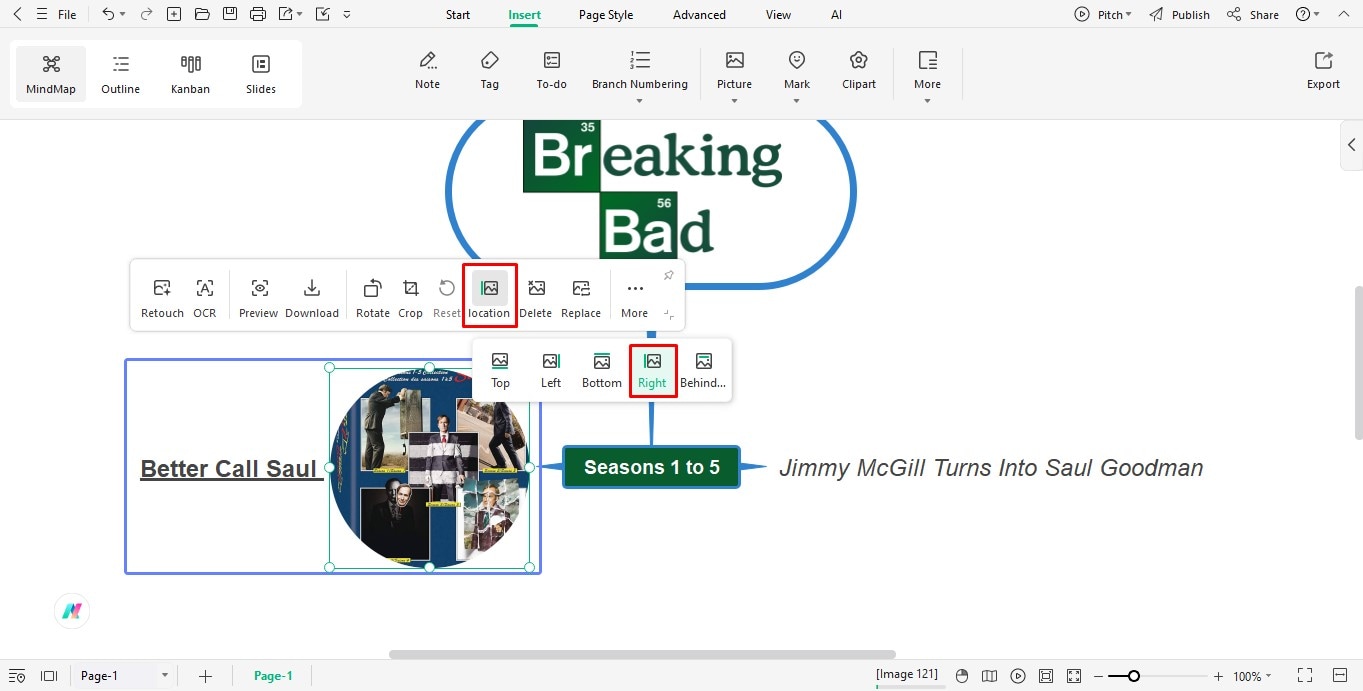
Task: Open the Advanced tab
Action: (x=699, y=15)
